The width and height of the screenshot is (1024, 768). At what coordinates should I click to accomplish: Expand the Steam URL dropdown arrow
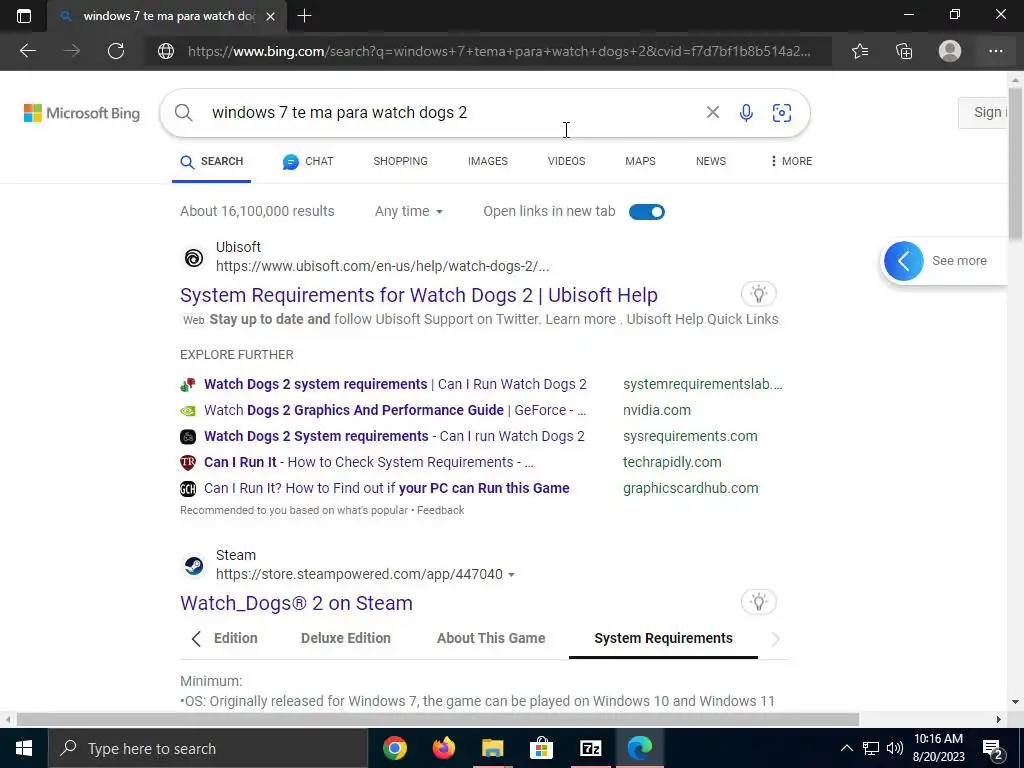[x=511, y=575]
